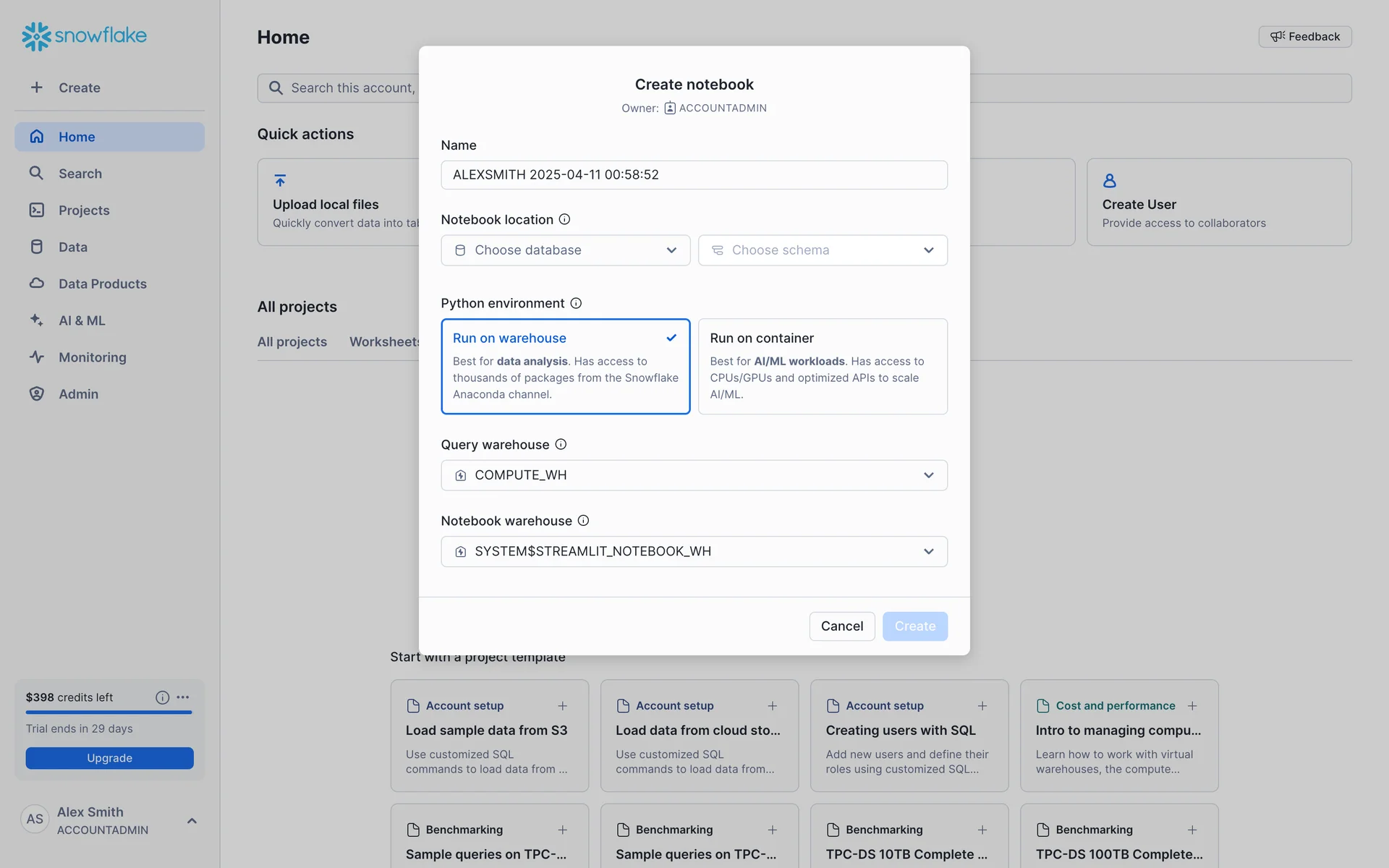This screenshot has height=868, width=1389.
Task: Select Run on container environment
Action: coord(822,366)
